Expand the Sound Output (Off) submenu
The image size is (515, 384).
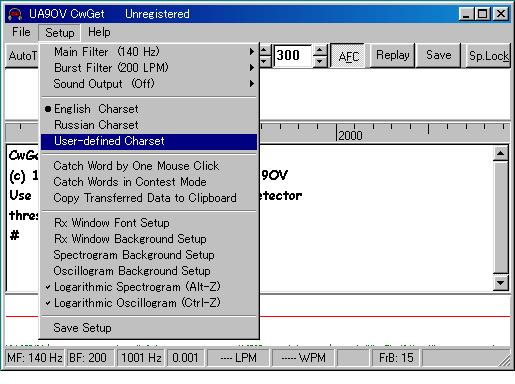[x=149, y=84]
